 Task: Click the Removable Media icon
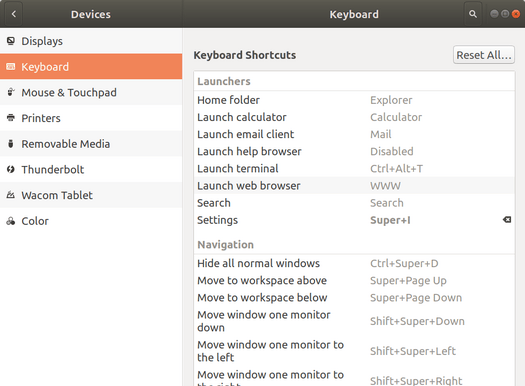click(x=11, y=144)
